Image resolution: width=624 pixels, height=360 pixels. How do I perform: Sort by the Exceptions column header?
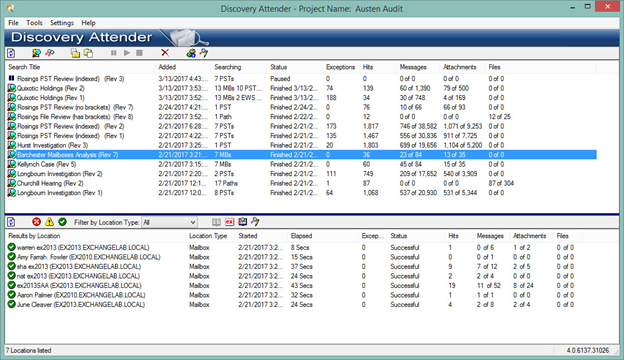tap(340, 67)
